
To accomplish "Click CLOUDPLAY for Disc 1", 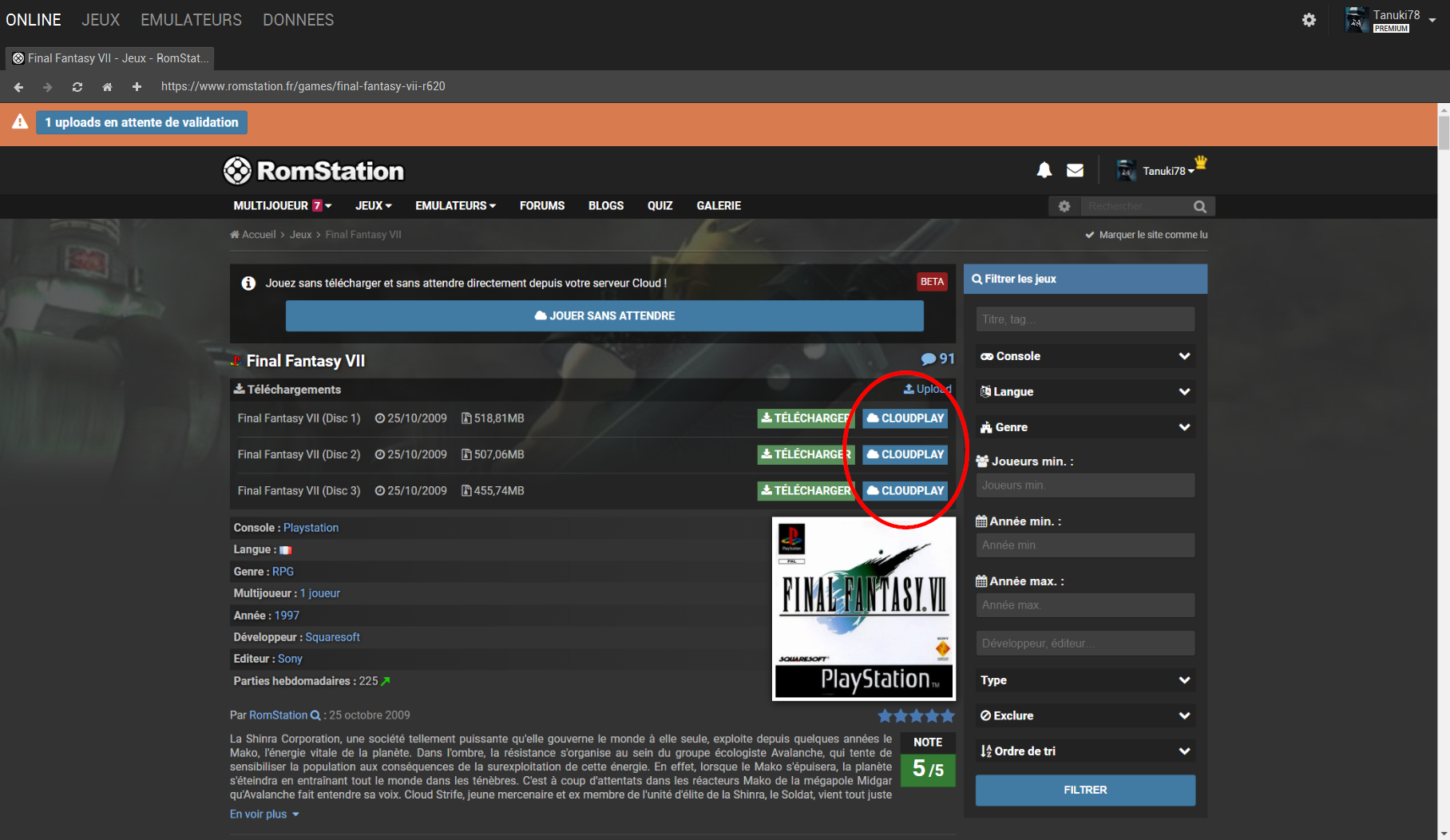I will point(905,418).
